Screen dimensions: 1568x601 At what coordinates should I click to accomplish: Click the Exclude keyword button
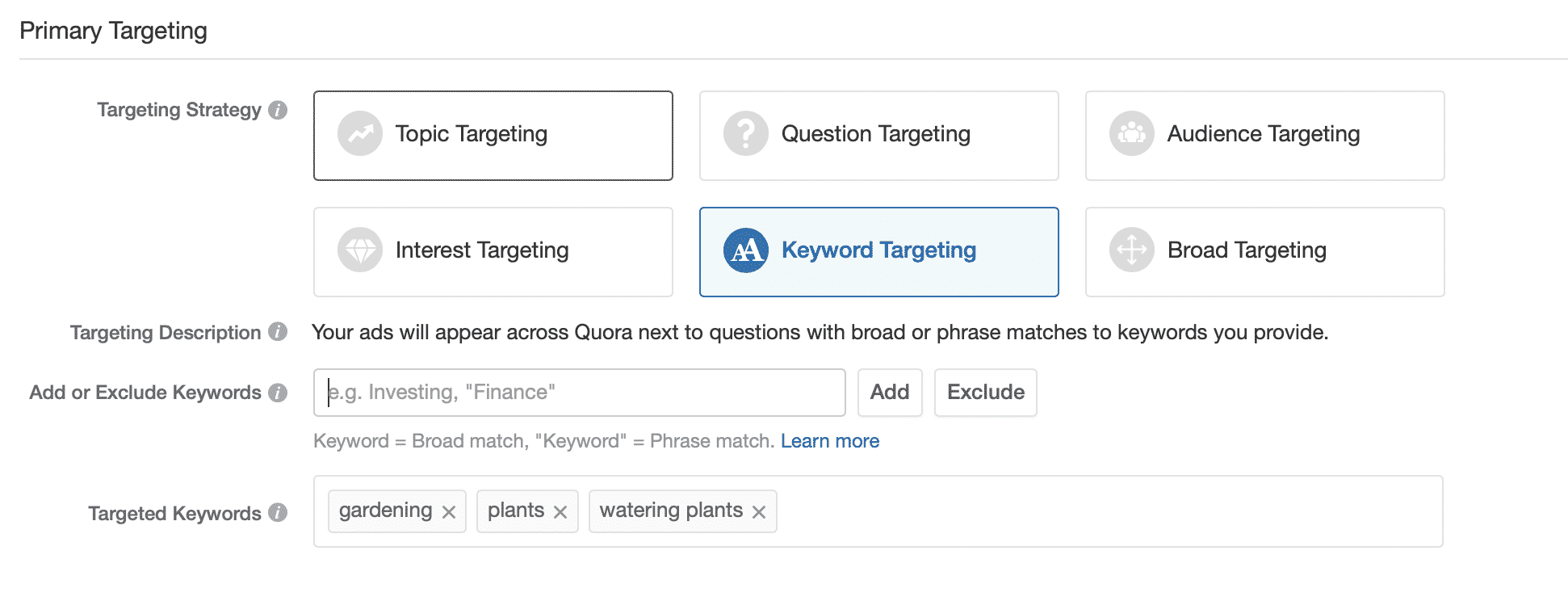point(986,393)
